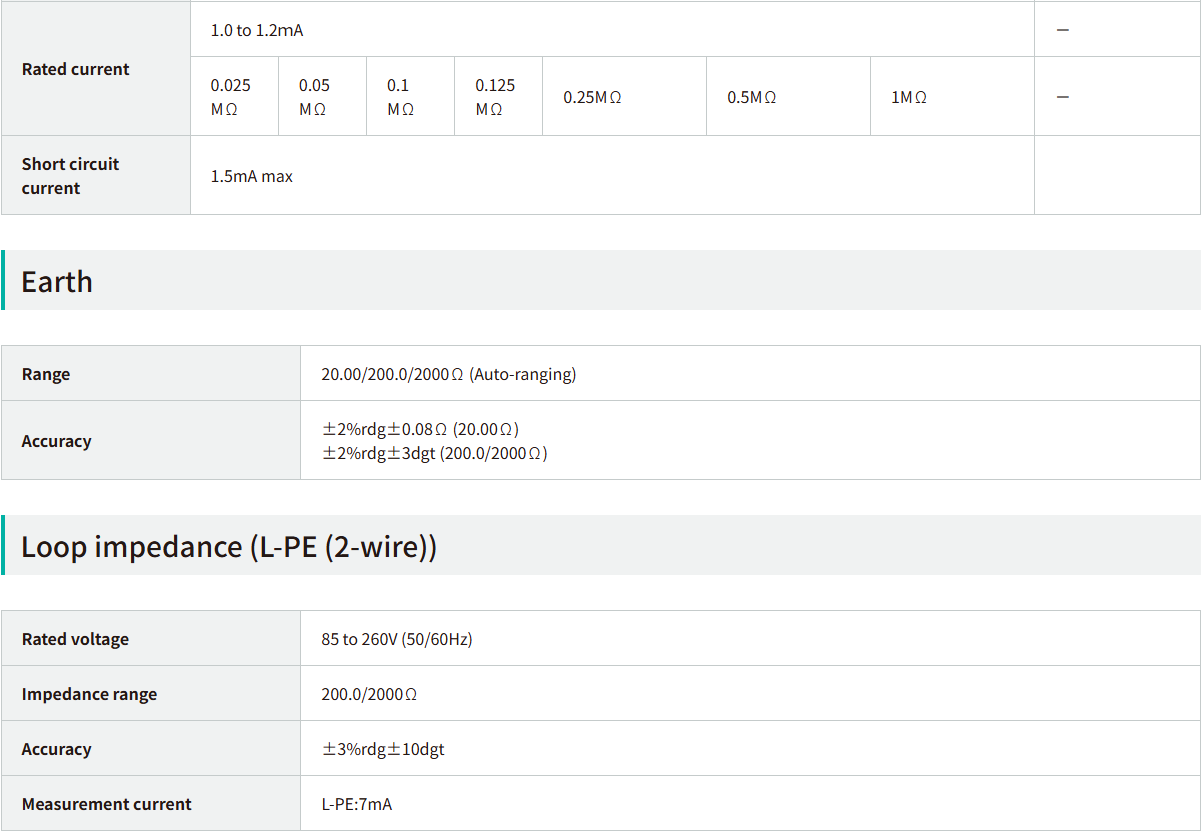Select the Short circuit current label
Screen dimensions: 1201x831
click(x=70, y=176)
